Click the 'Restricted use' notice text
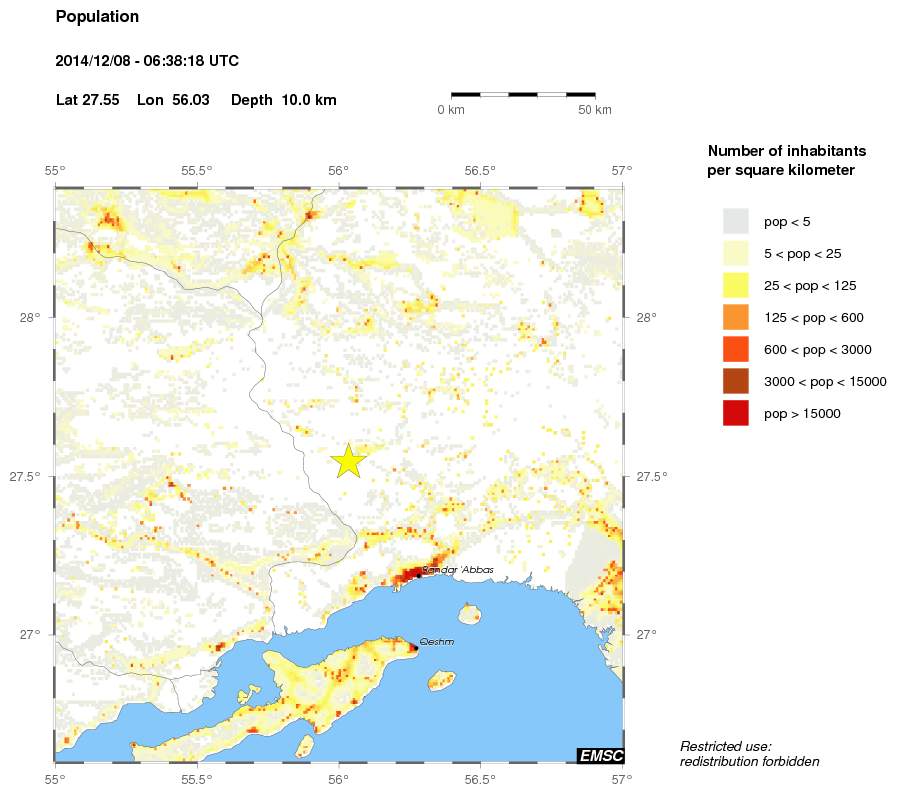Image resolution: width=897 pixels, height=794 pixels. [748, 753]
